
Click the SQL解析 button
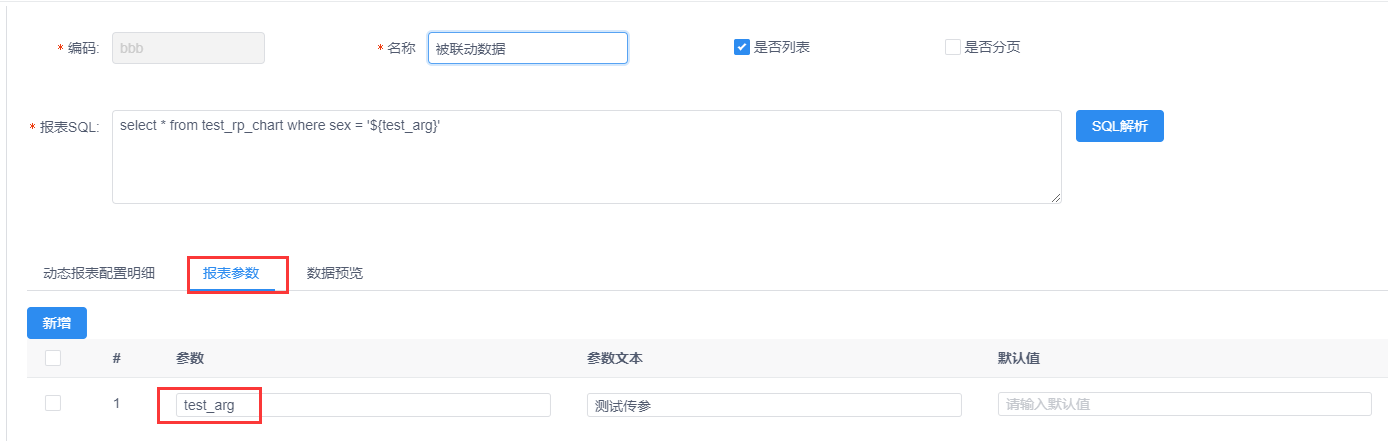pos(1120,126)
